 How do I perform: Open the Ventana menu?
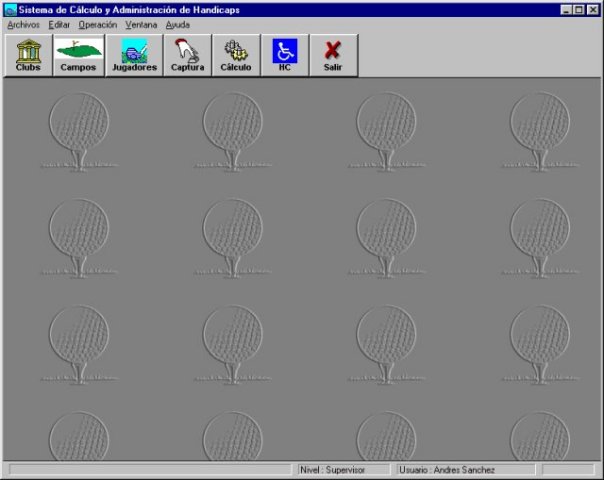[x=141, y=24]
